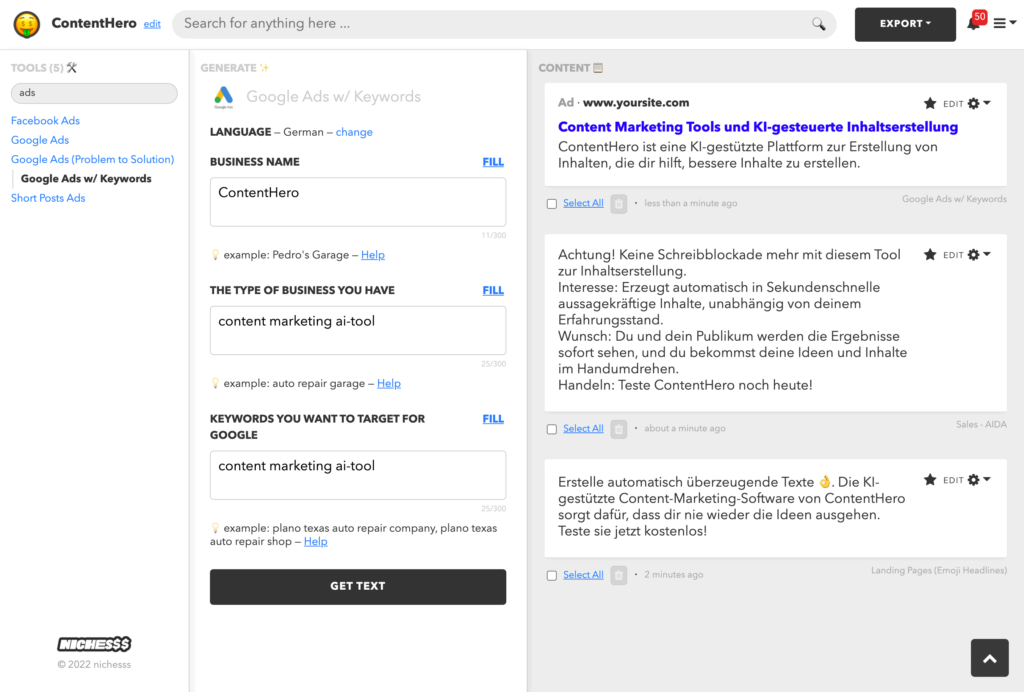Change the German language setting
This screenshot has height=692, width=1024.
click(x=354, y=132)
